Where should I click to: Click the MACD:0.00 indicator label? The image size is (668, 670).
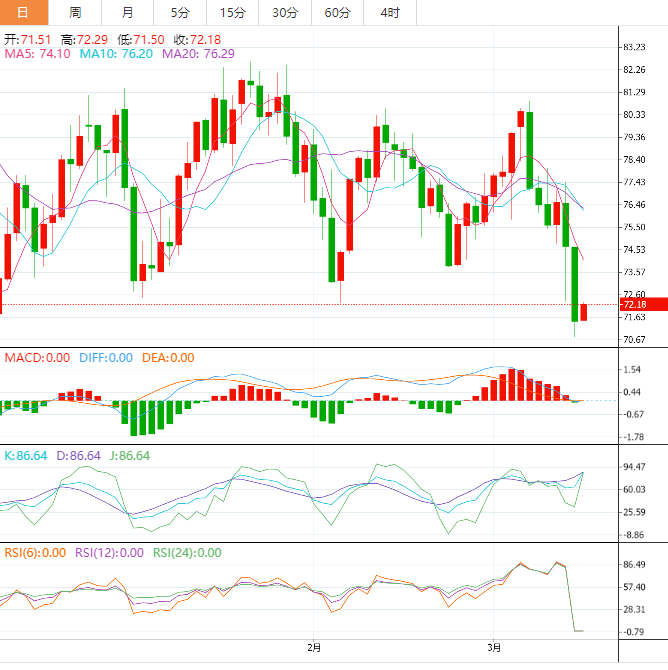tap(37, 357)
